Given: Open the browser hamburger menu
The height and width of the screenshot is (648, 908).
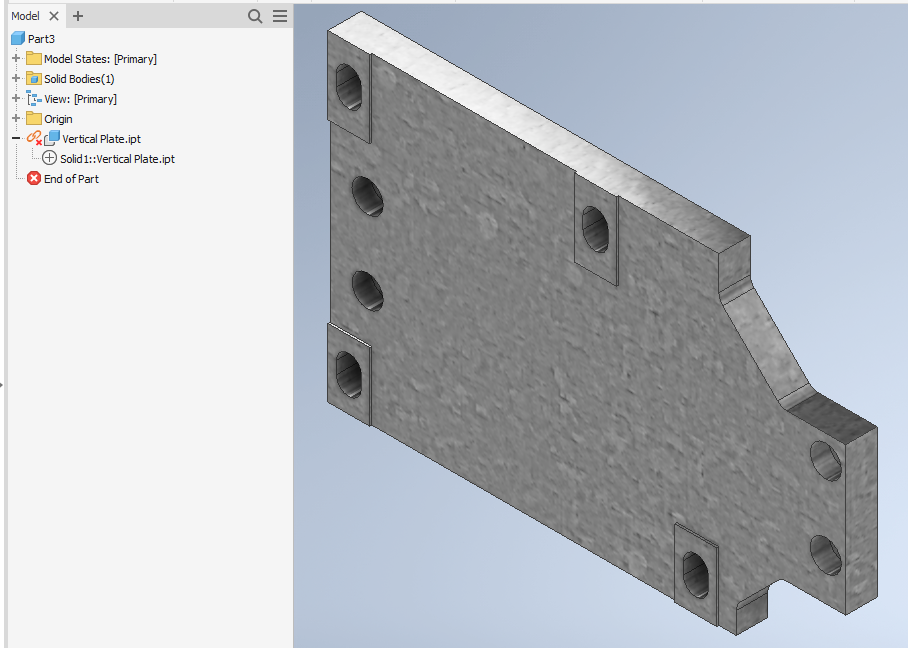Looking at the screenshot, I should tap(279, 16).
